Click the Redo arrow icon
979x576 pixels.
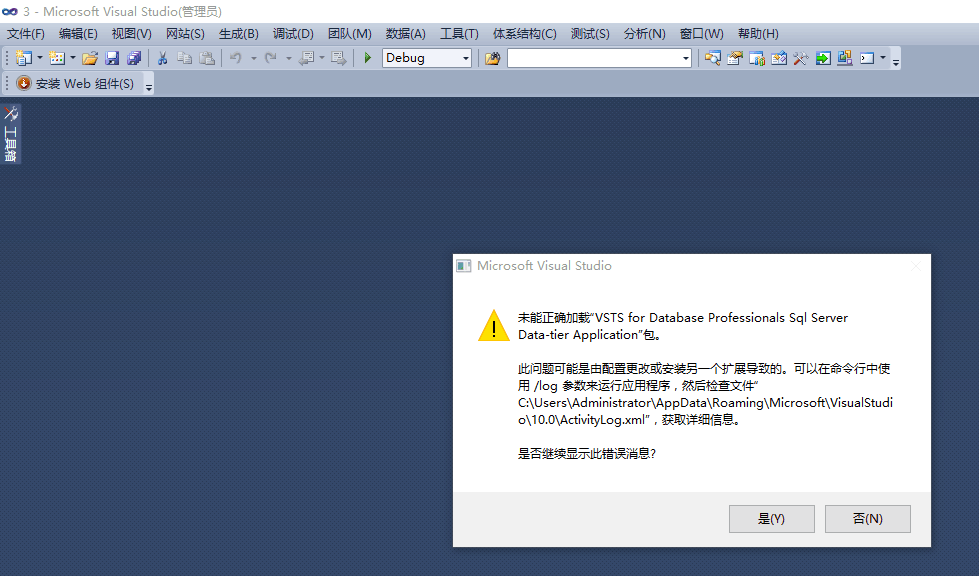270,58
